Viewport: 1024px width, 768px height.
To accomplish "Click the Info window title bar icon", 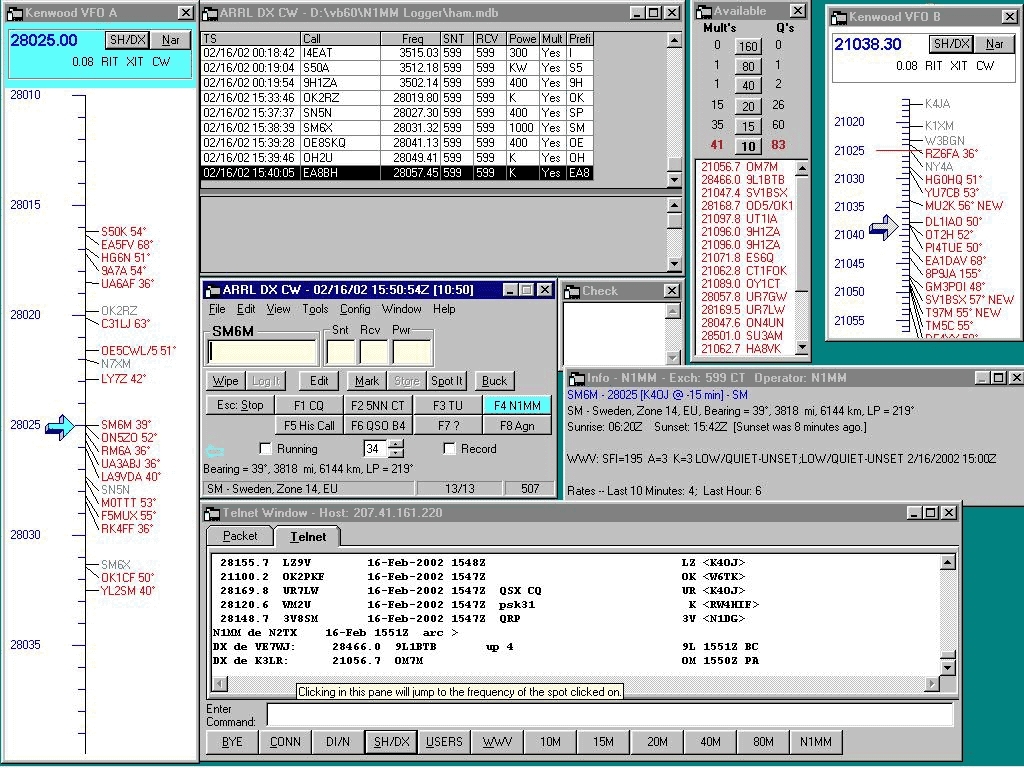I will [x=575, y=378].
